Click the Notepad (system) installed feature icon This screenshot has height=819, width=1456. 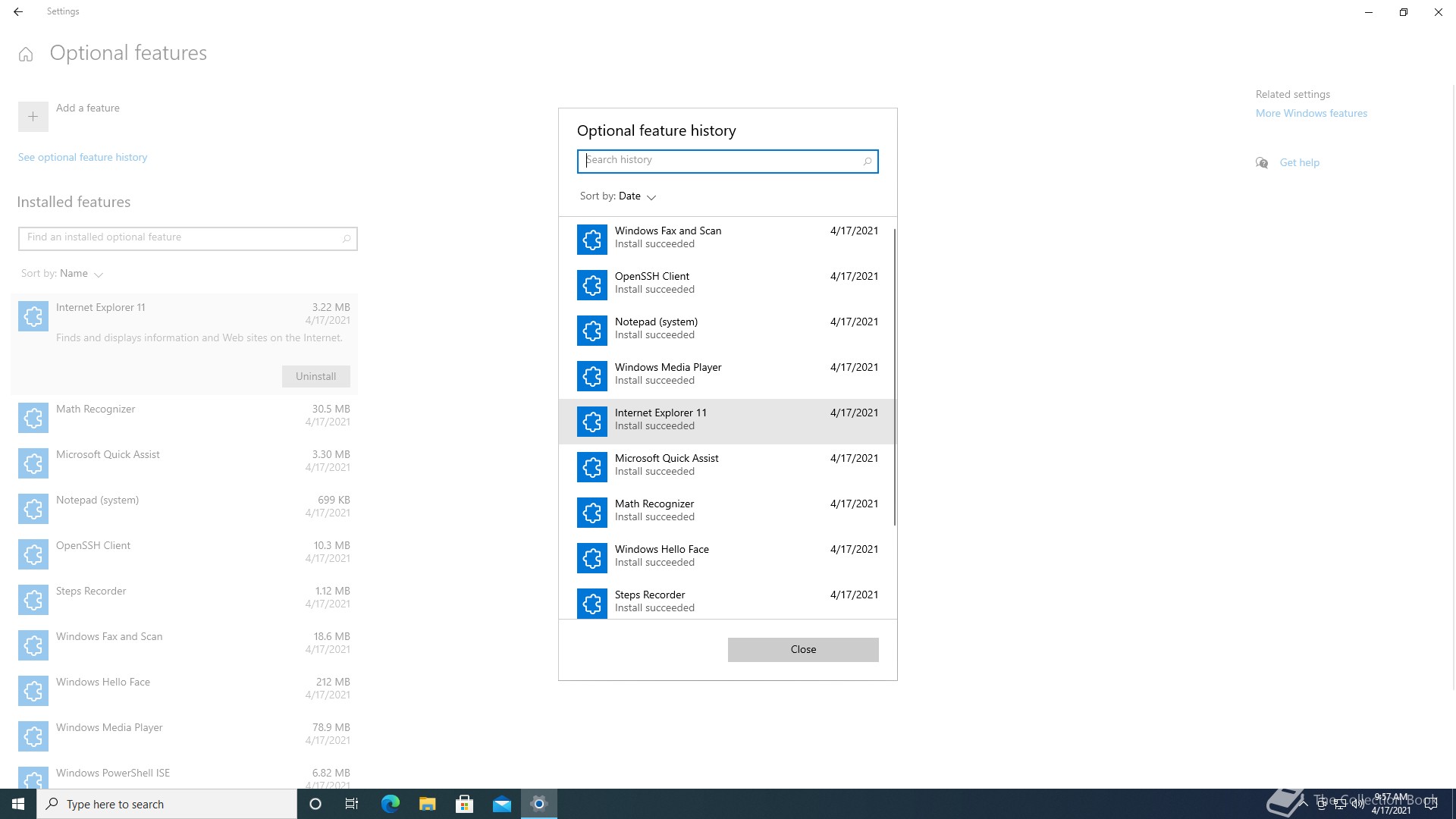[33, 509]
